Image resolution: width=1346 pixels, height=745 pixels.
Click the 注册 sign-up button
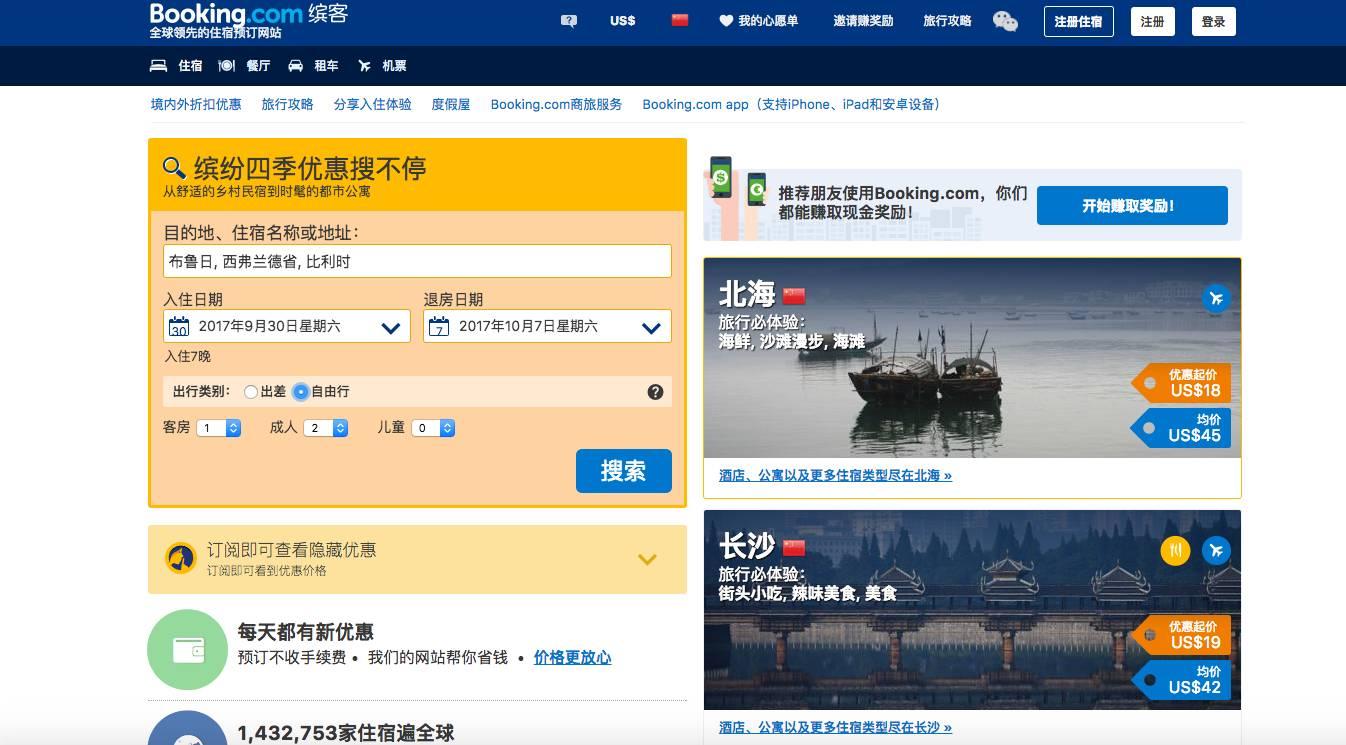1153,21
